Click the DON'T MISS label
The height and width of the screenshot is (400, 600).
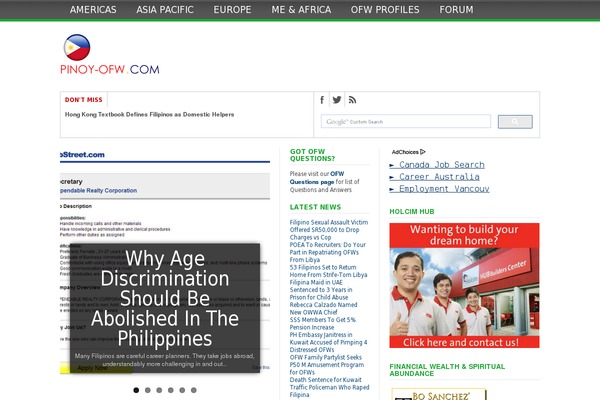[x=84, y=100]
